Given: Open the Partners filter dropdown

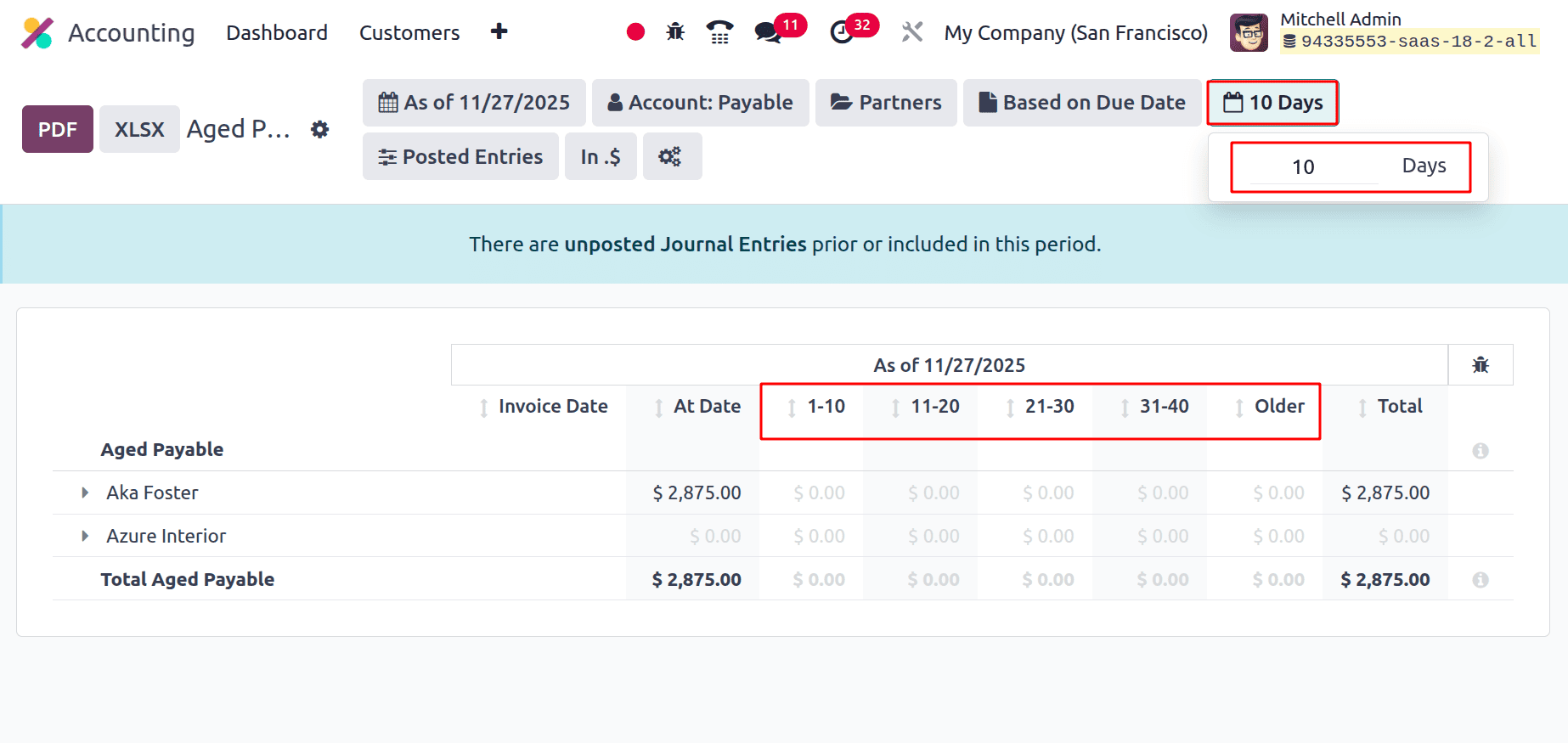Looking at the screenshot, I should tap(886, 103).
